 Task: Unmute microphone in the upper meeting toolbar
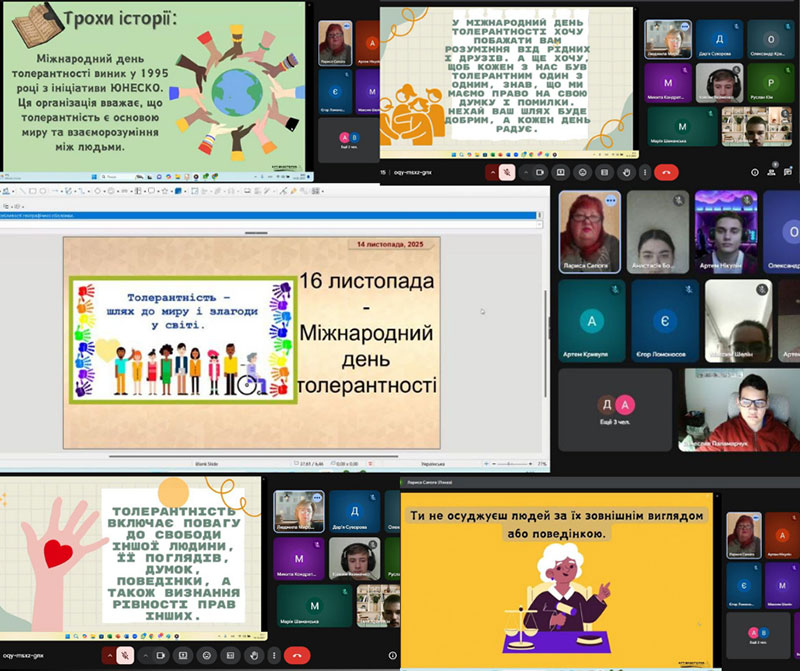click(x=507, y=172)
